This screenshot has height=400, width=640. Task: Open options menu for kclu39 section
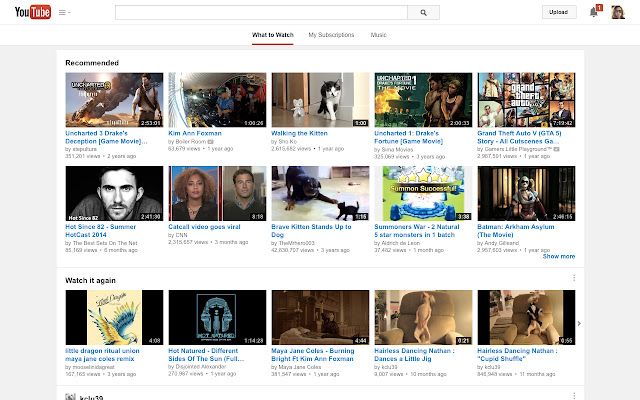click(x=574, y=396)
